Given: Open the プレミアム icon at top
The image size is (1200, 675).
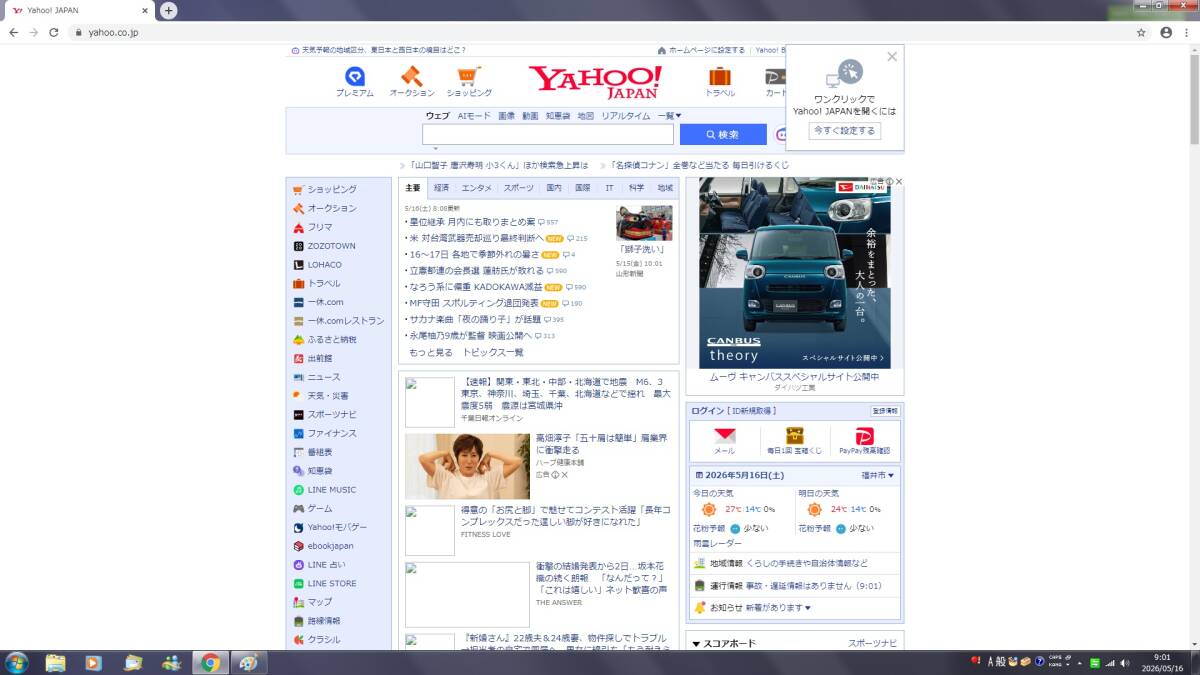Looking at the screenshot, I should tap(354, 77).
